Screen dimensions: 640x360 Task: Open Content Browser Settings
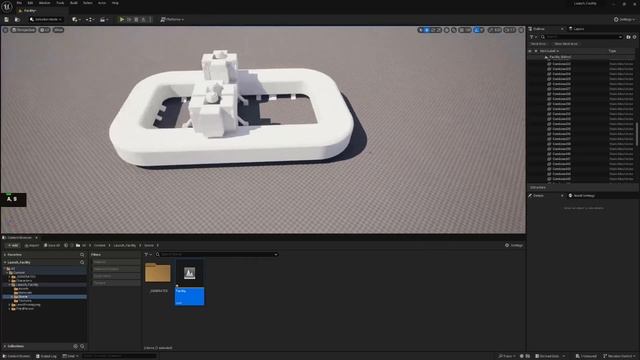(514, 246)
